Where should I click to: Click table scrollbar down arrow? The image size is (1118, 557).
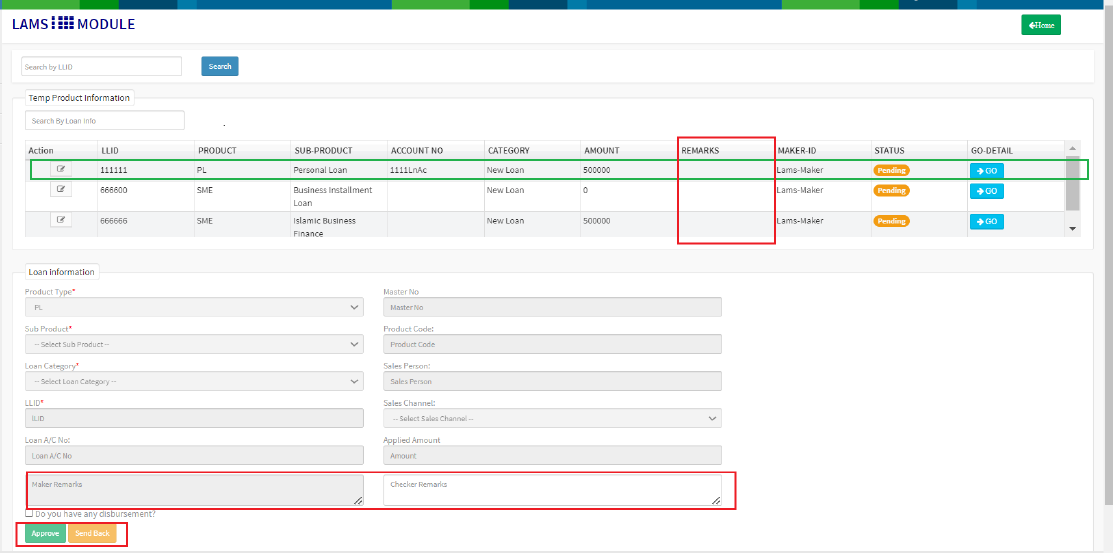click(x=1073, y=229)
